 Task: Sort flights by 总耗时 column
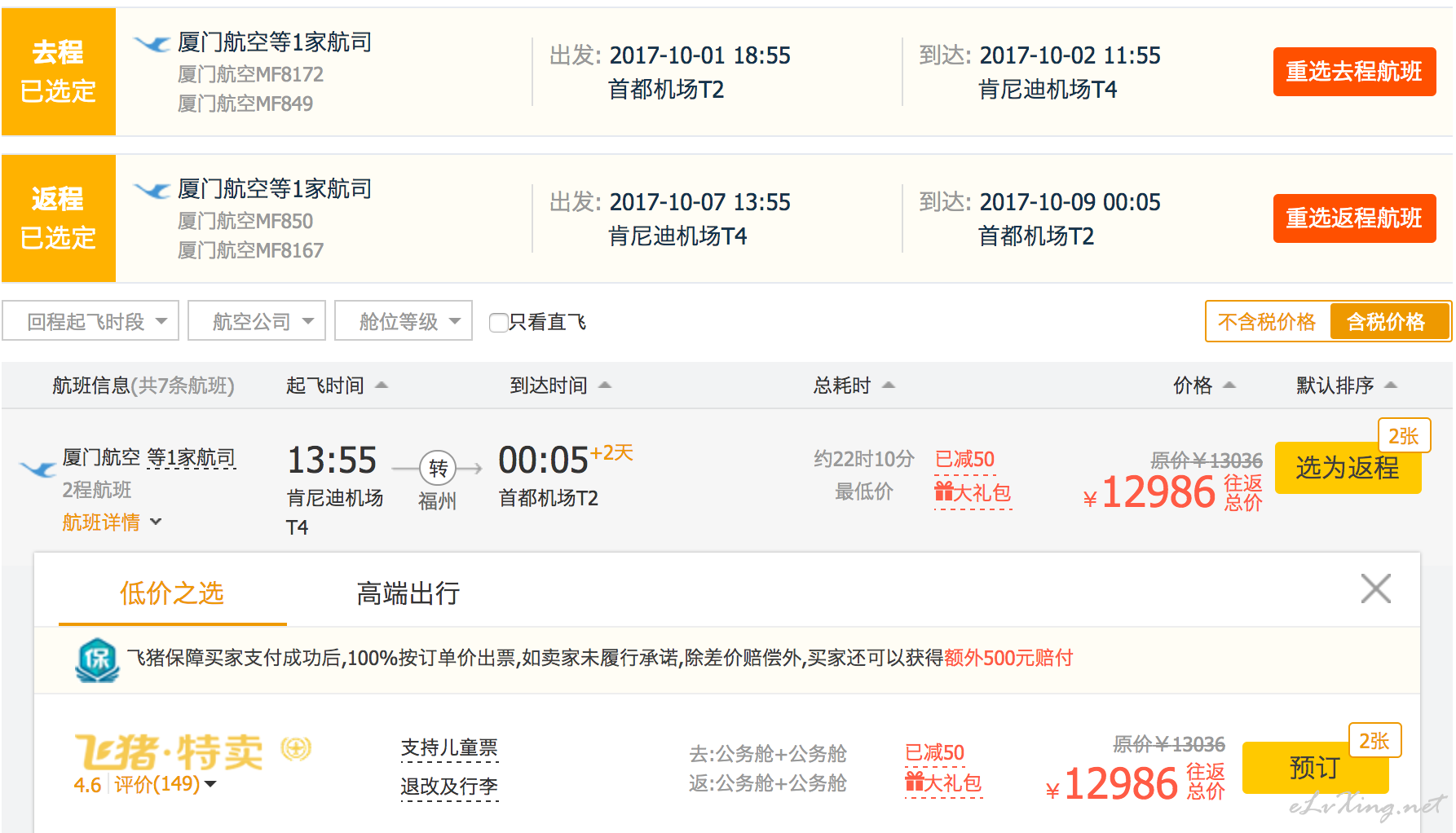point(853,386)
